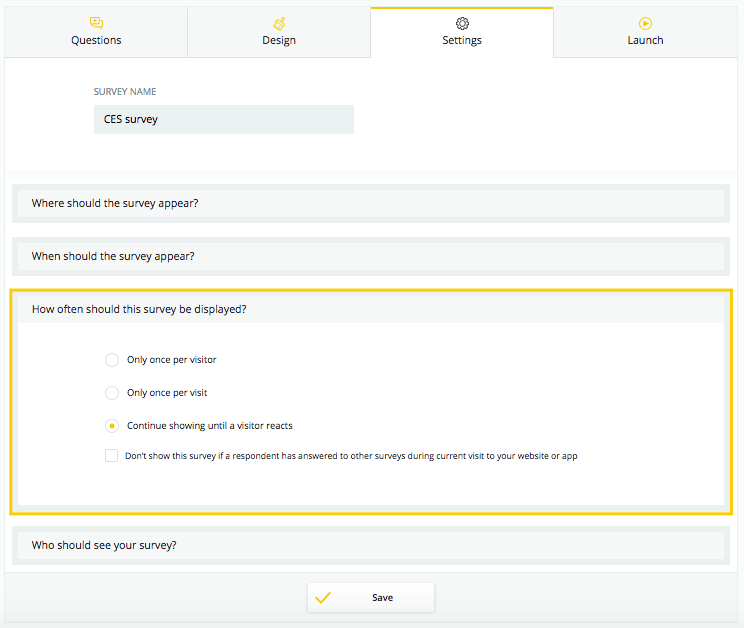Collapse How often should this survey be displayed

coord(371,309)
